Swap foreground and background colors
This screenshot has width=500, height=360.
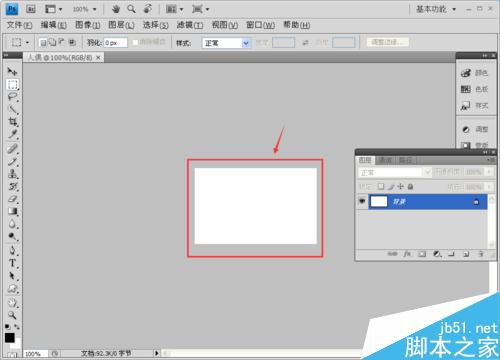[17, 327]
